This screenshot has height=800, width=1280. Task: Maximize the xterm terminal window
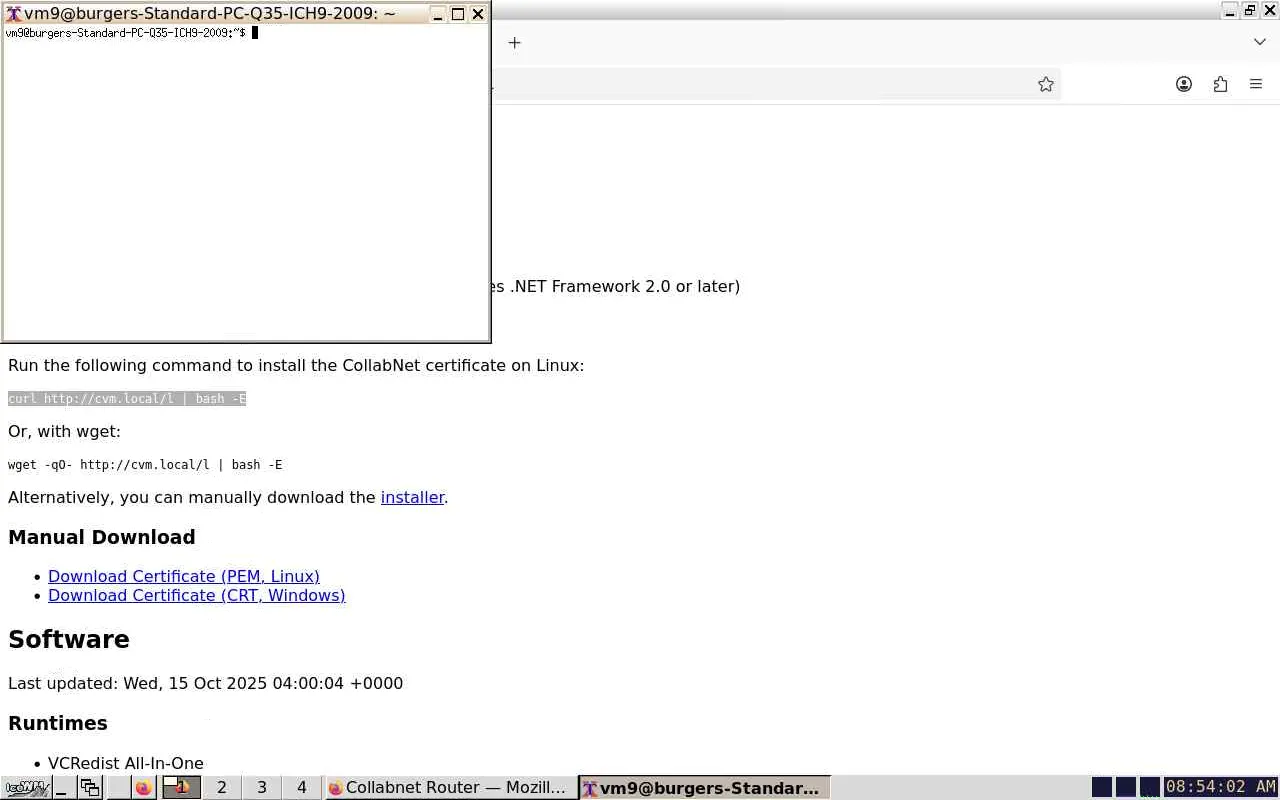[x=458, y=14]
